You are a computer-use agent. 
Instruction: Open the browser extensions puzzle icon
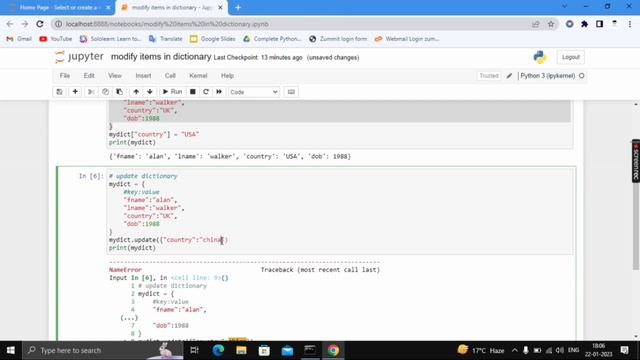584,24
